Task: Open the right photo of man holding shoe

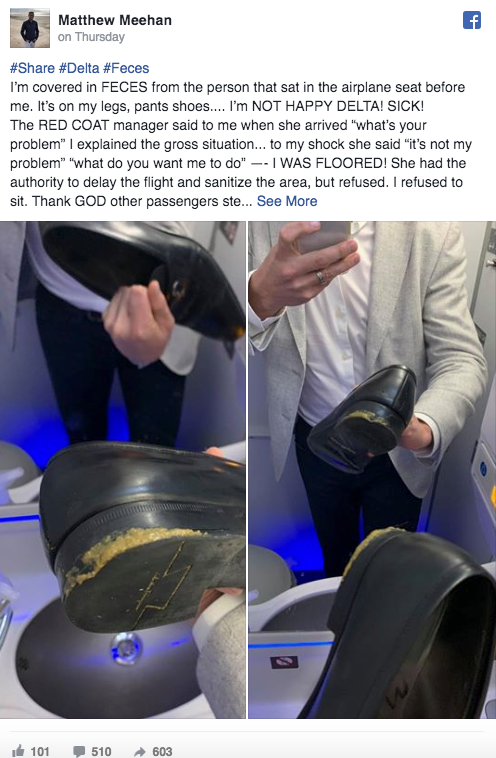Action: pos(372,469)
